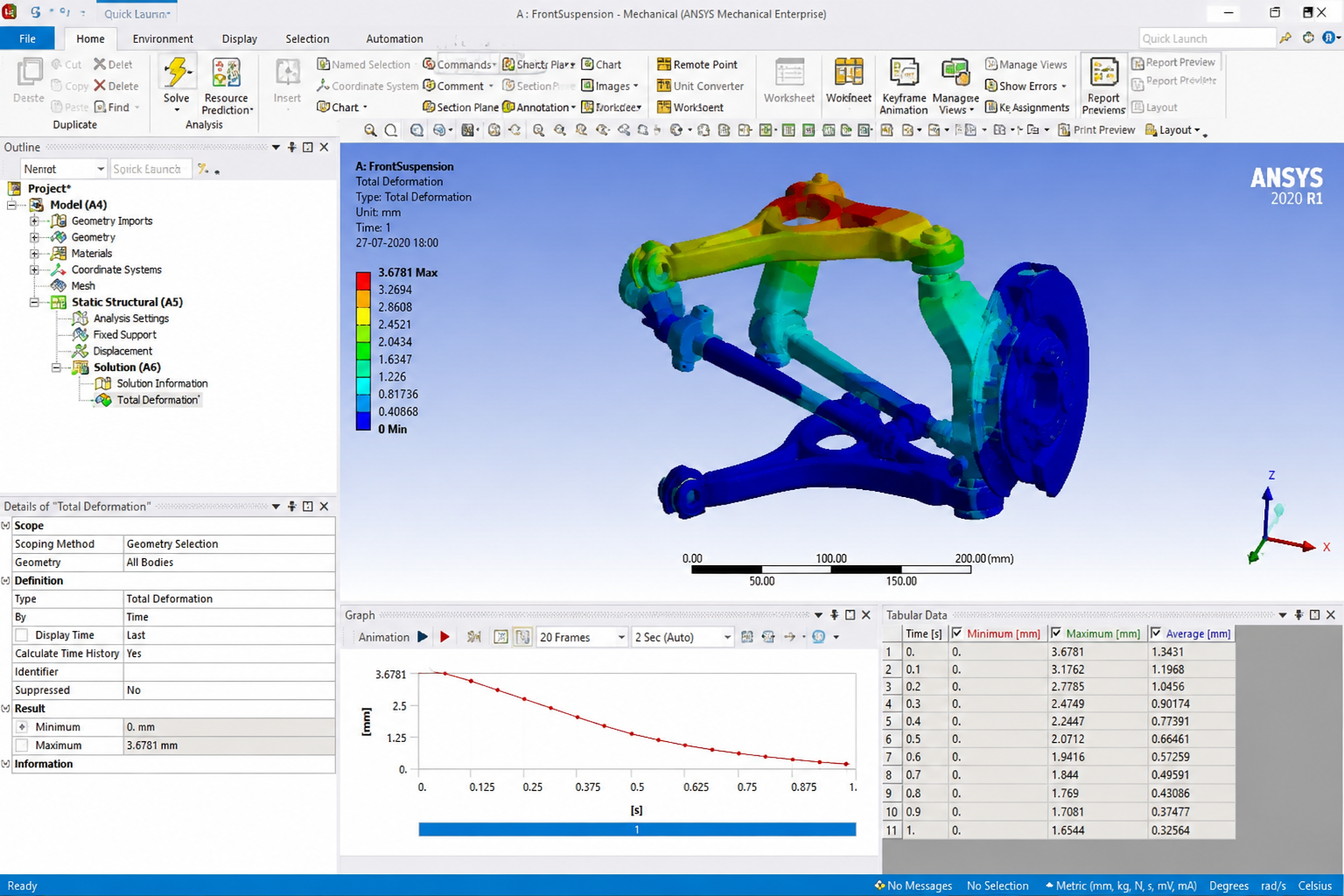Expand the Materials tree node
1344x896 pixels.
(34, 254)
